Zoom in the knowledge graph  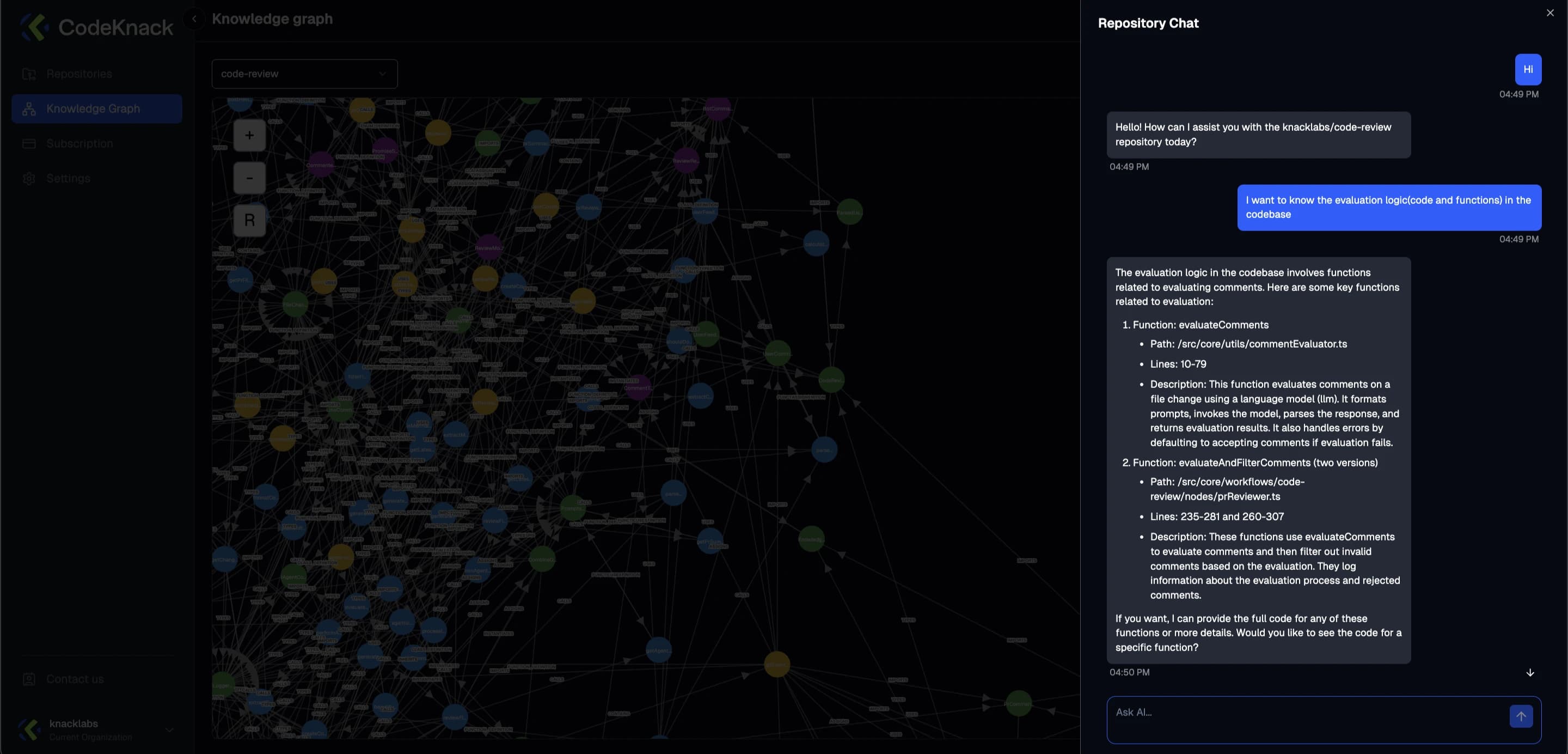click(x=249, y=135)
